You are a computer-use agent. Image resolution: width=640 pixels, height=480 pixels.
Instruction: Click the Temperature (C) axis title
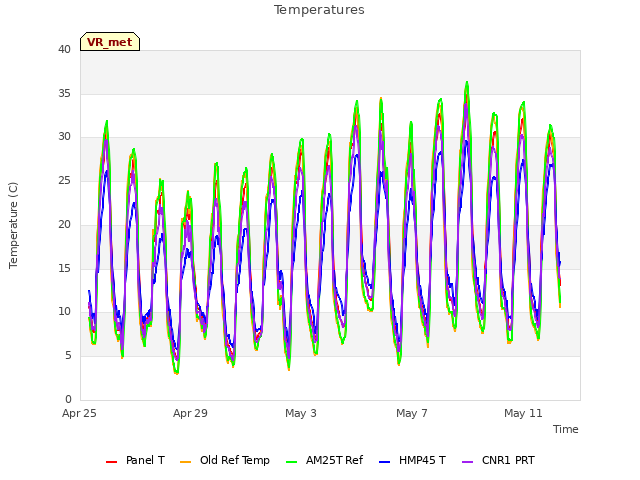click(13, 225)
